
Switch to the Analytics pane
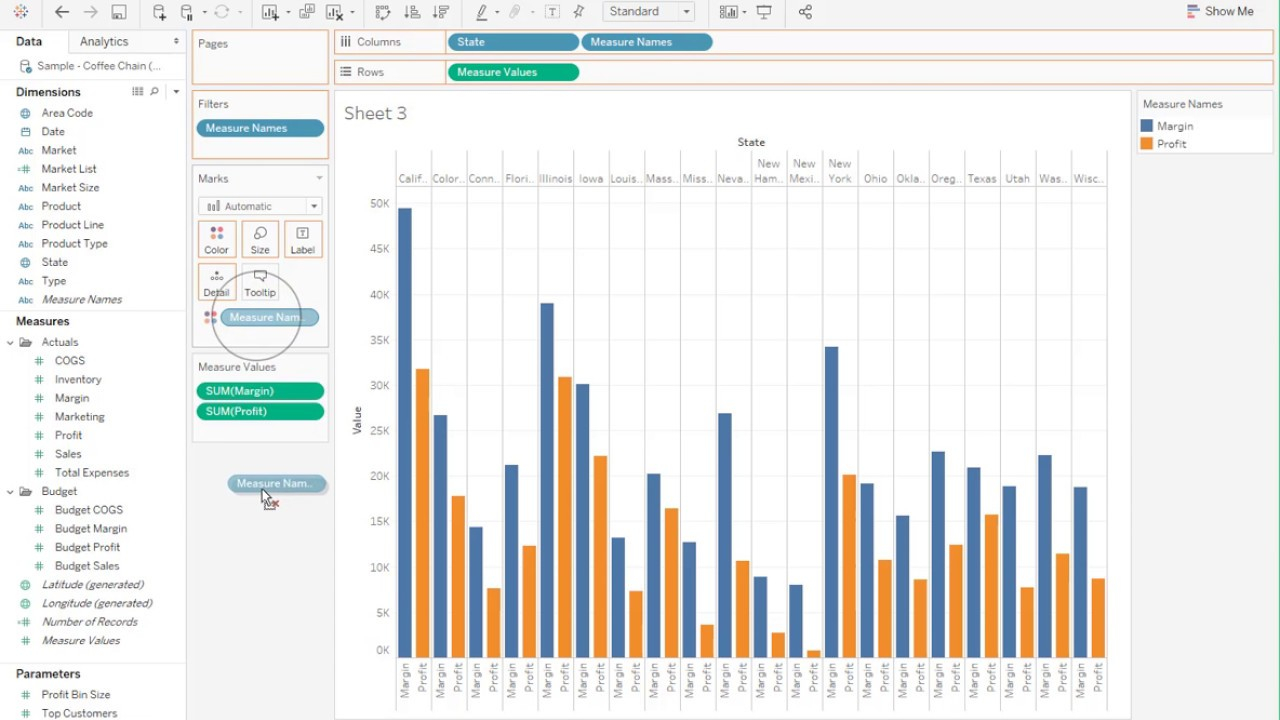(101, 41)
